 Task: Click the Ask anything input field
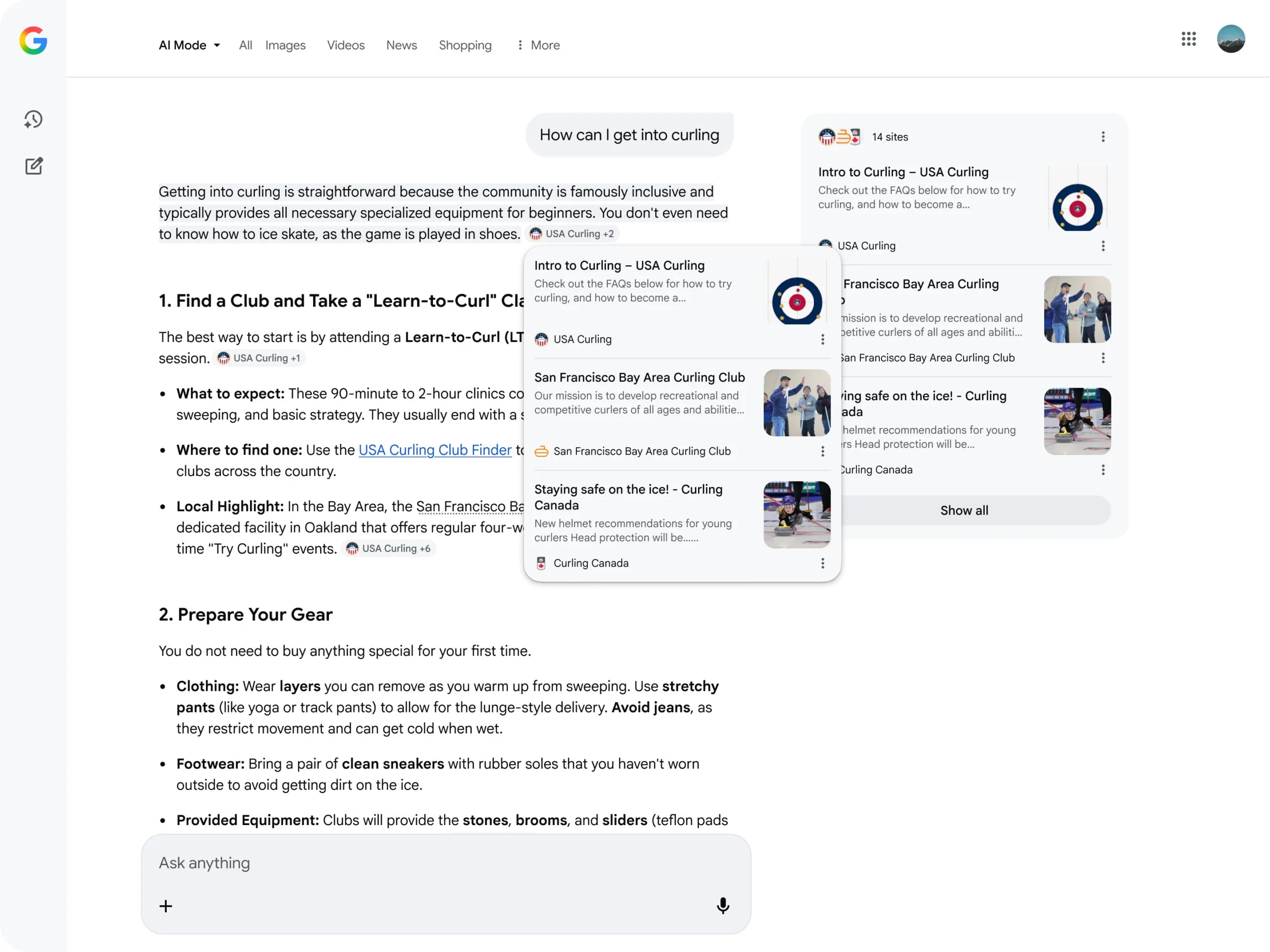pos(402,862)
